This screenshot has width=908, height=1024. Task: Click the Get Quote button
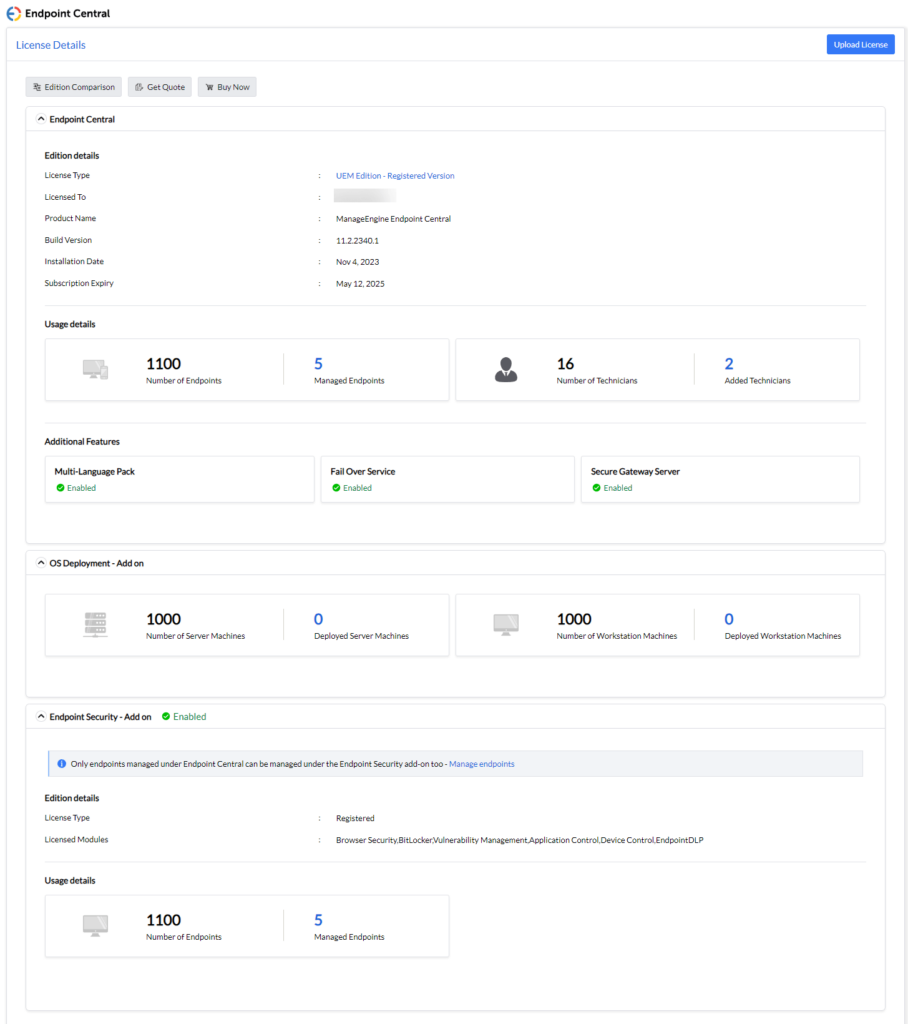pos(160,87)
